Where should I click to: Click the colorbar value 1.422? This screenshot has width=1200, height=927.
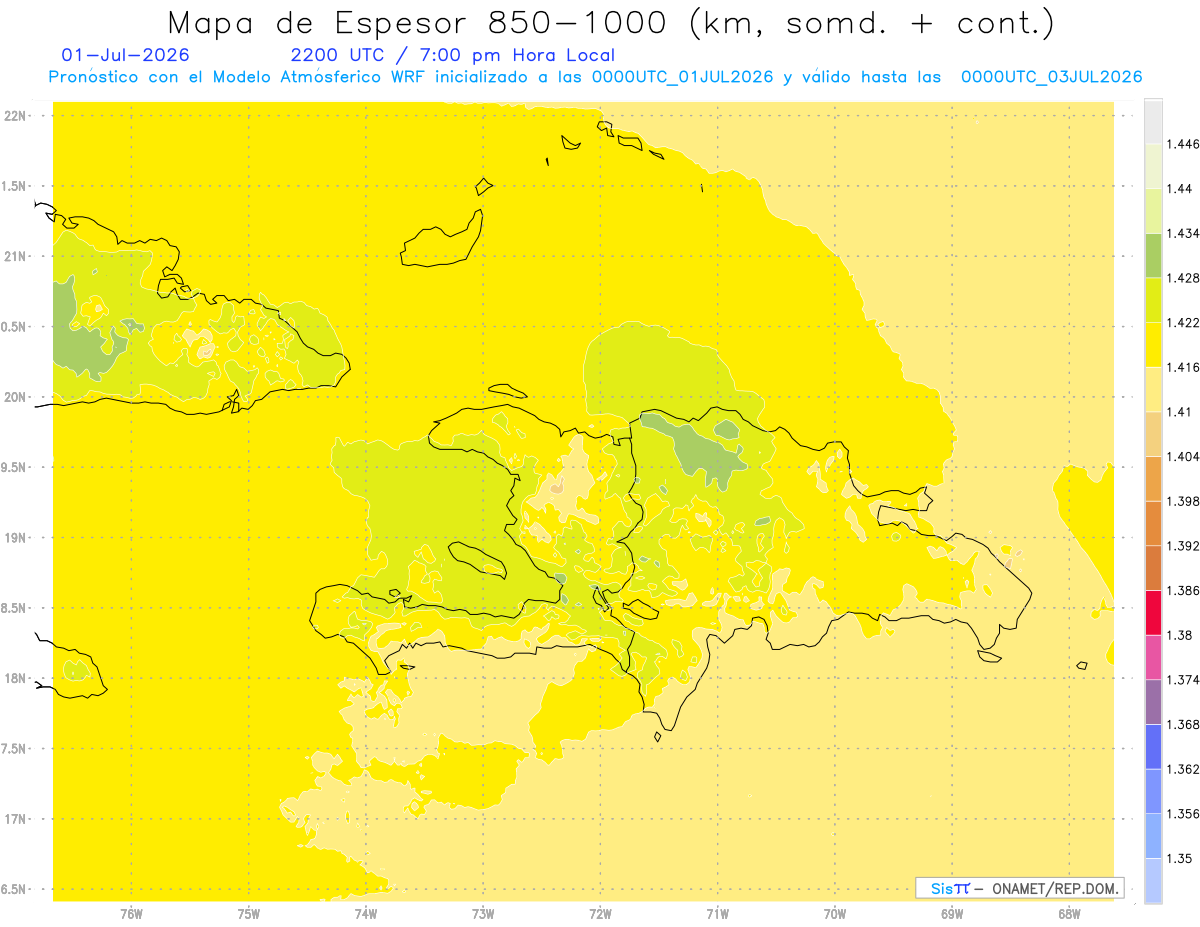click(1185, 323)
